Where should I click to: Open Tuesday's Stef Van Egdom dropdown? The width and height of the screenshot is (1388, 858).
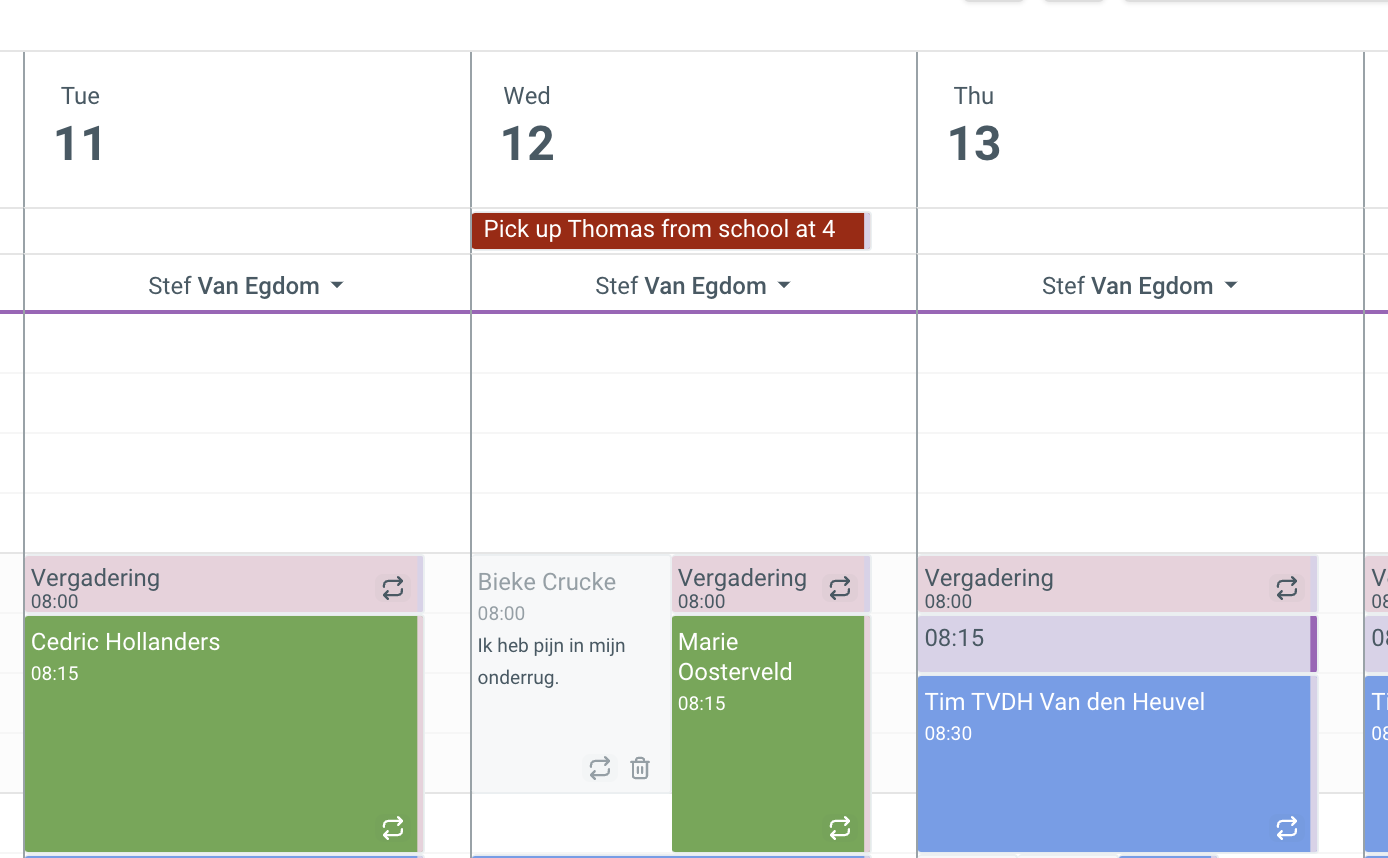click(x=337, y=286)
